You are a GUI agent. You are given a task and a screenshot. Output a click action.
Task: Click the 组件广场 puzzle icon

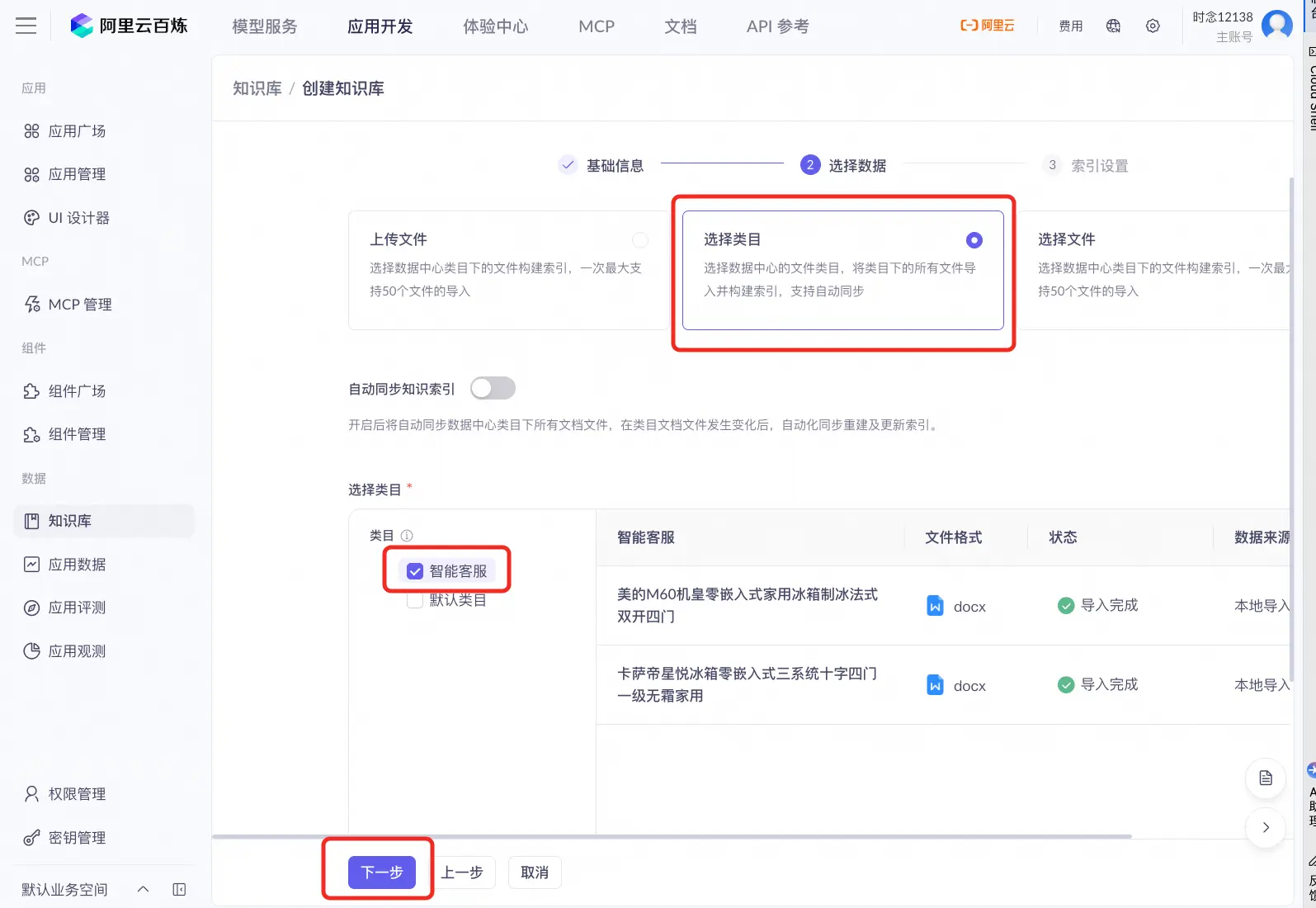(31, 391)
